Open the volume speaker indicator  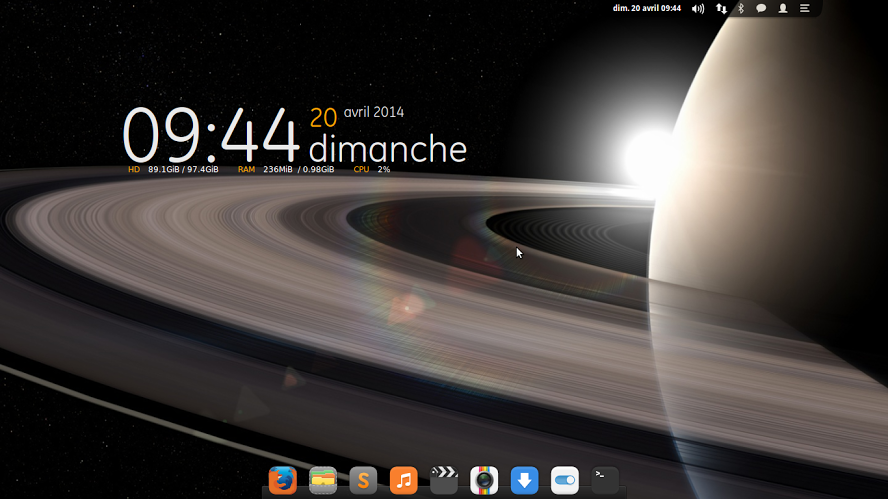click(x=698, y=8)
